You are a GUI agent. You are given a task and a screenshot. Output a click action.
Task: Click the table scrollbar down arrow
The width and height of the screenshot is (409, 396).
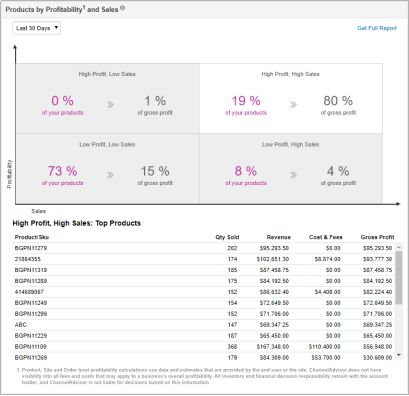(x=399, y=355)
